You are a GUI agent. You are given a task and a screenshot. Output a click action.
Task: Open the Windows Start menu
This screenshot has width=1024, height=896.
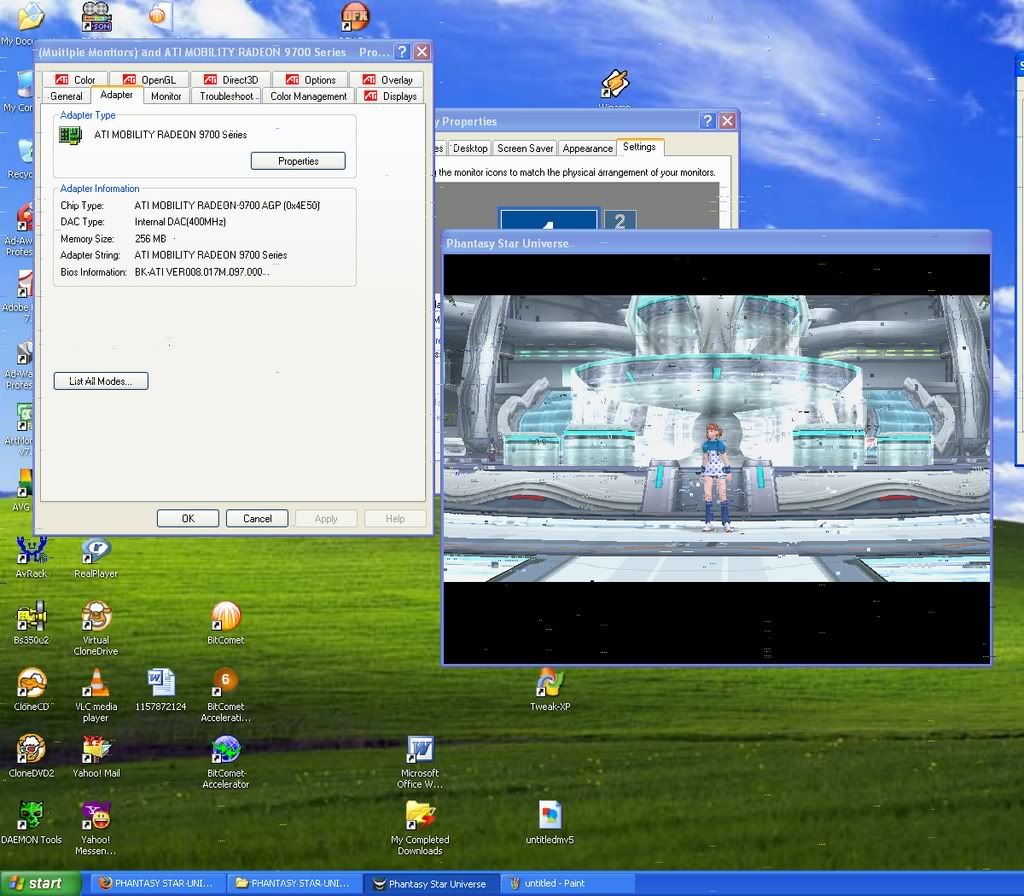[x=40, y=884]
